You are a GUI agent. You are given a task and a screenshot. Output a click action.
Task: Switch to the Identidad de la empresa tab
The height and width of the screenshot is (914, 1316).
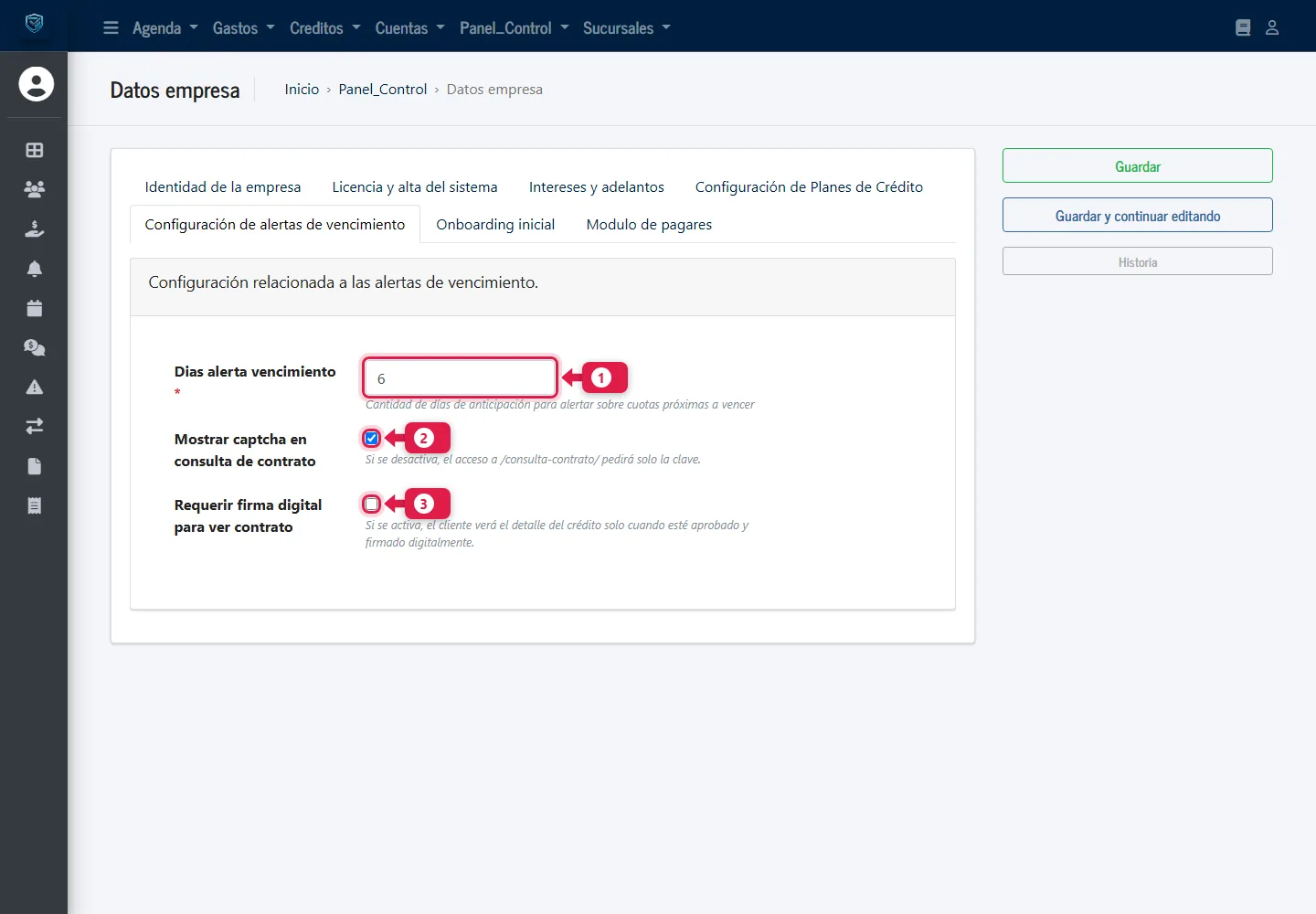(x=223, y=186)
